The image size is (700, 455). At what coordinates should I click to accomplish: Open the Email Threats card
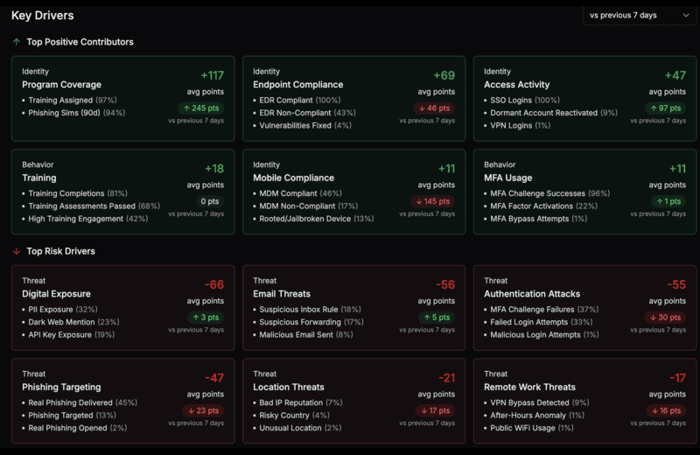click(356, 311)
